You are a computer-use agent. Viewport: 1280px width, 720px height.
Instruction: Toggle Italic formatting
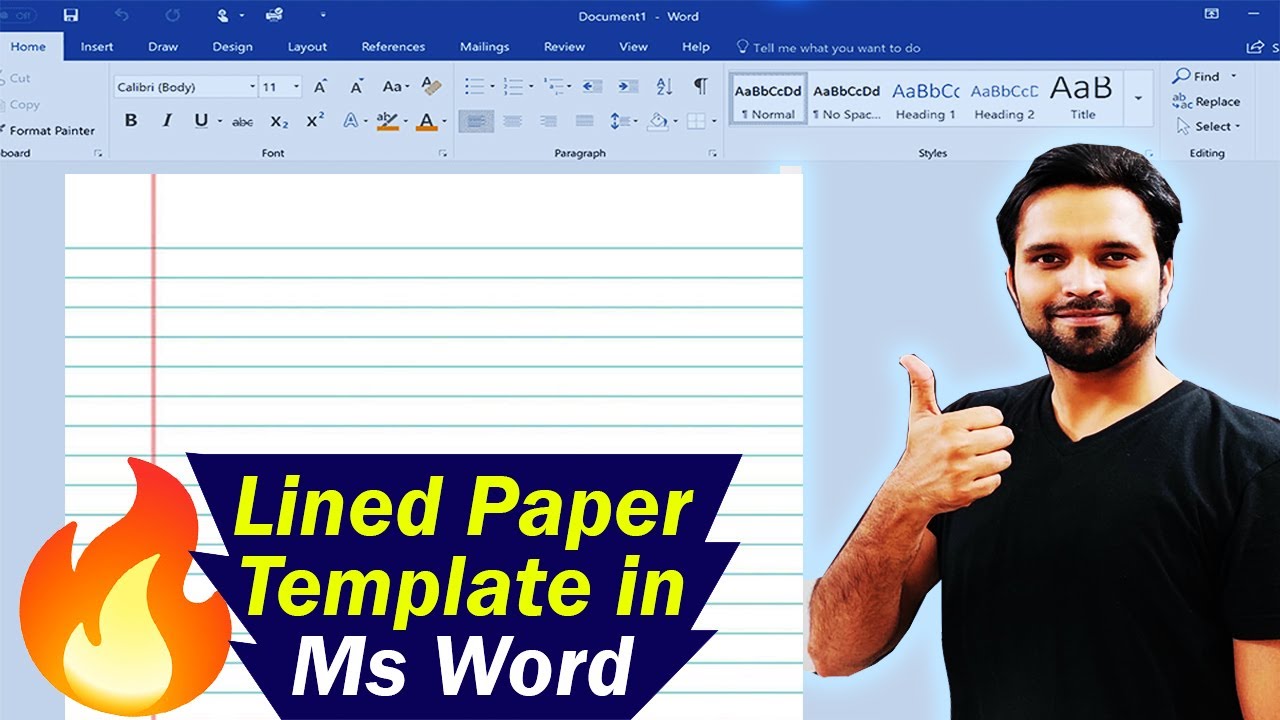pos(167,121)
